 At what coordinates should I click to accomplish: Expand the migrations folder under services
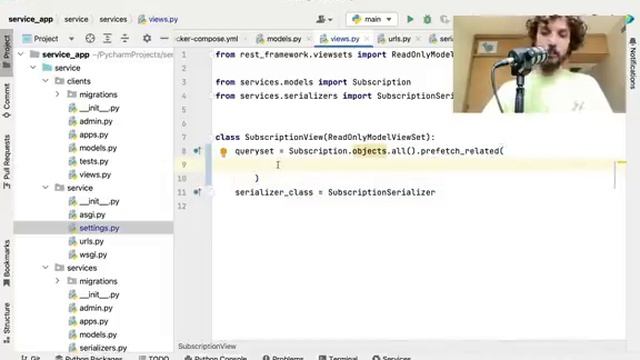click(x=58, y=281)
